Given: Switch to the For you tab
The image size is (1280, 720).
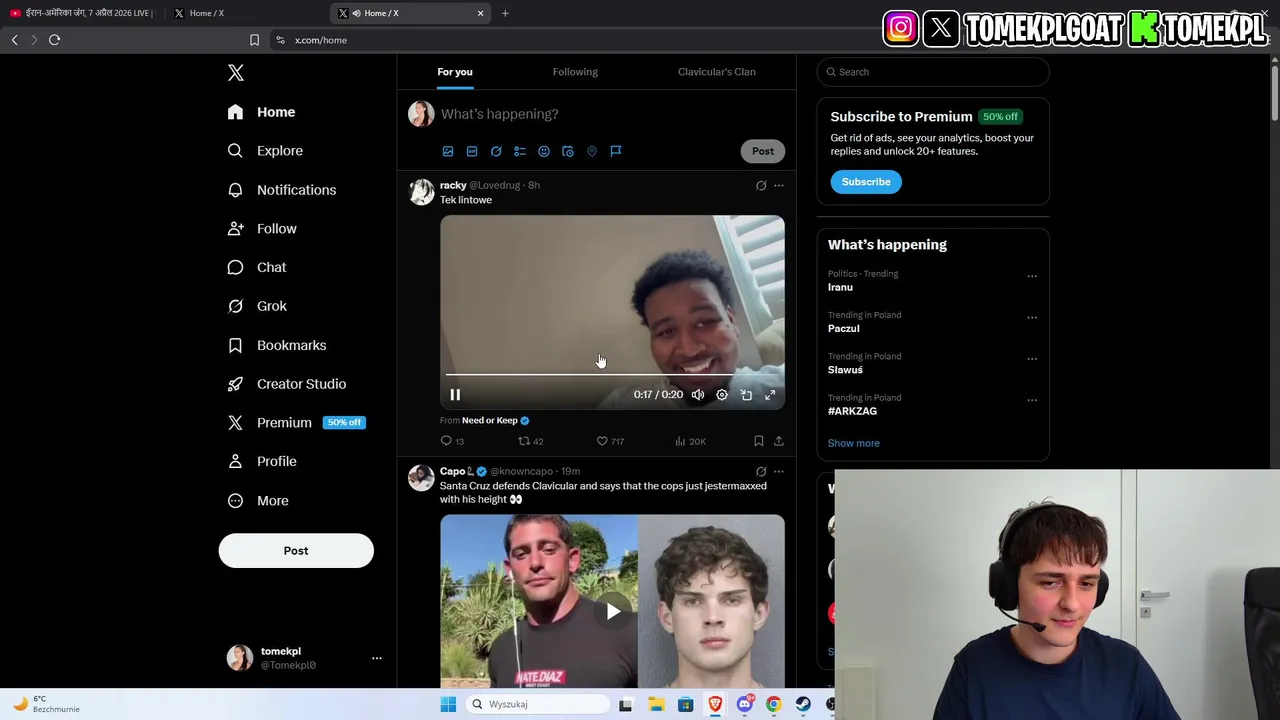Looking at the screenshot, I should coord(455,72).
